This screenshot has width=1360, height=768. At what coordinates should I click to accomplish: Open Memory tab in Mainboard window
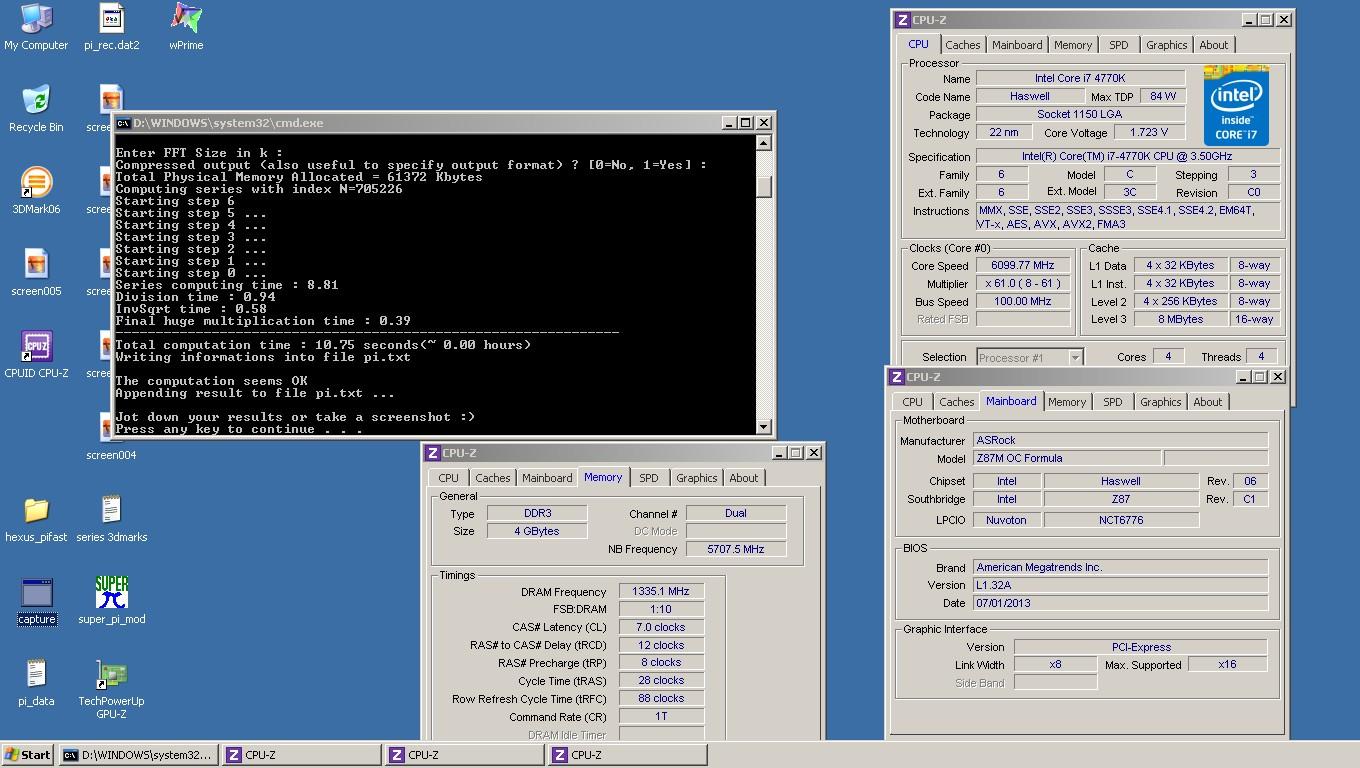click(x=1067, y=402)
